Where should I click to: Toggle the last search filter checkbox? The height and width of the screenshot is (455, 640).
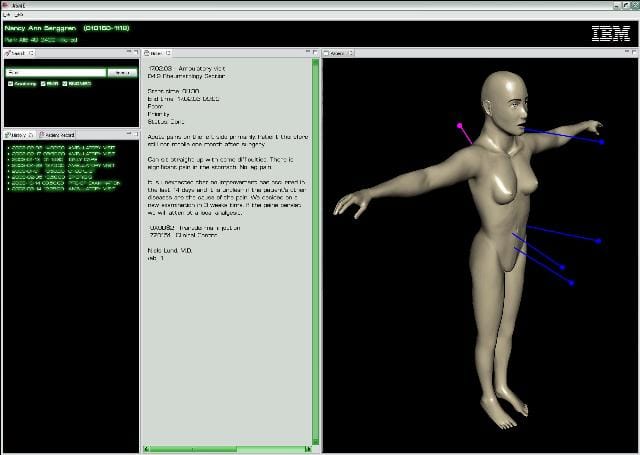64,84
